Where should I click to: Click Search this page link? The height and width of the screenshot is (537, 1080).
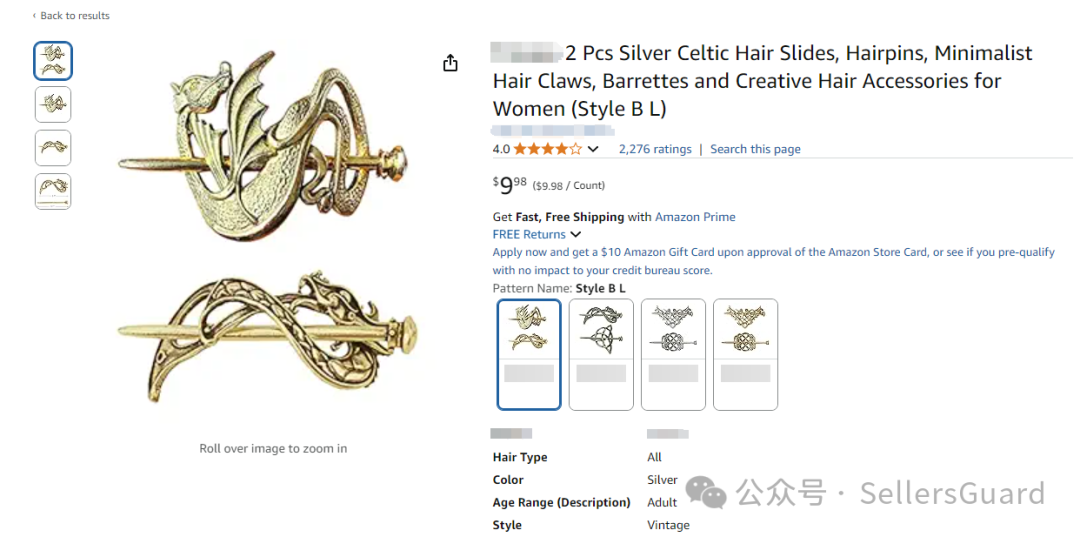(x=755, y=149)
